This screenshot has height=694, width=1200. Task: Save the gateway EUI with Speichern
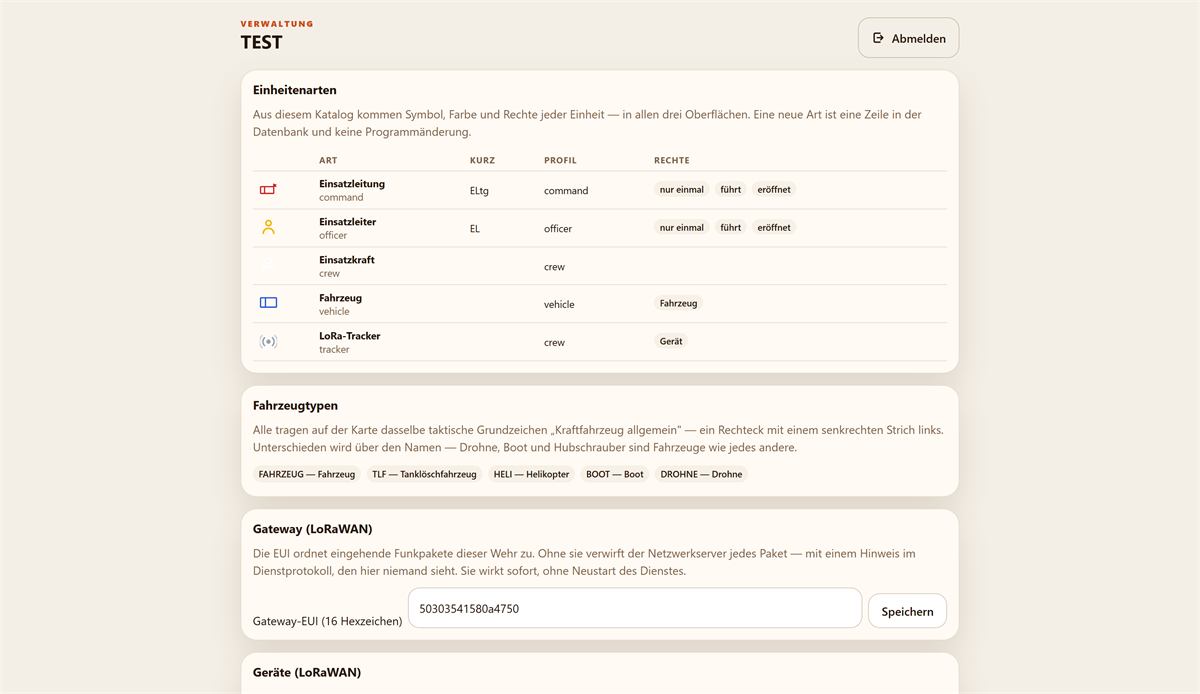[x=907, y=611]
